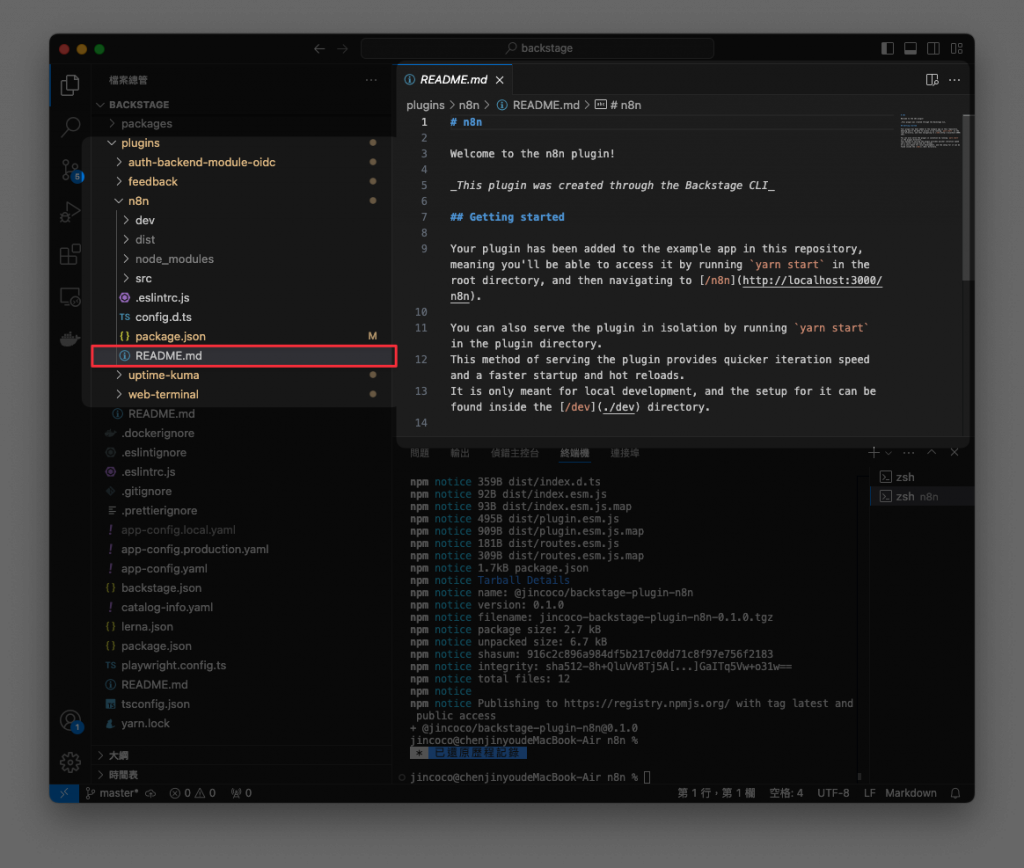This screenshot has height=868, width=1024.
Task: Toggle bottom panel layout icon
Action: click(x=910, y=48)
